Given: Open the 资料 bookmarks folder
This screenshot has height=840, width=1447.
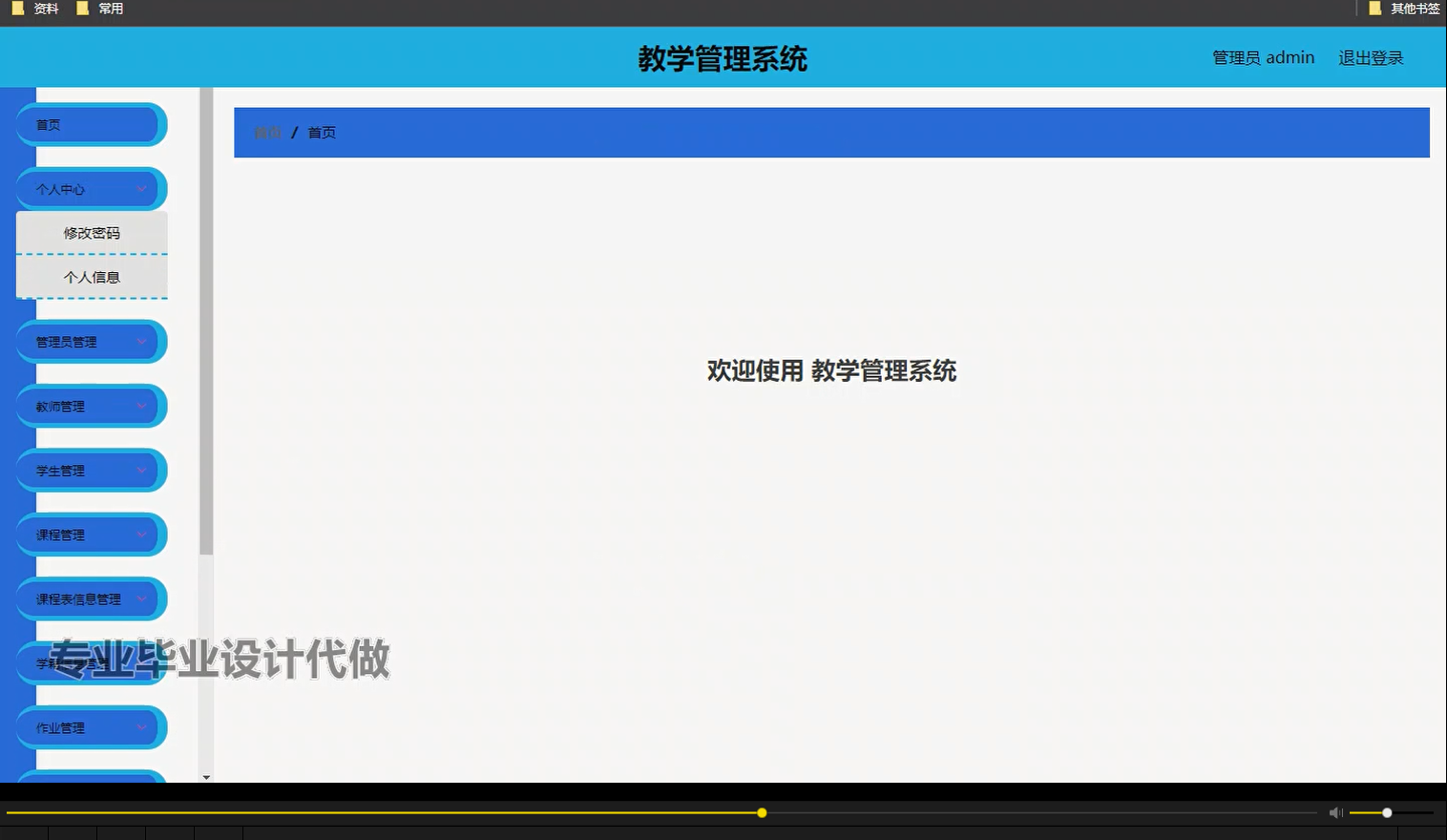Looking at the screenshot, I should pos(36,9).
